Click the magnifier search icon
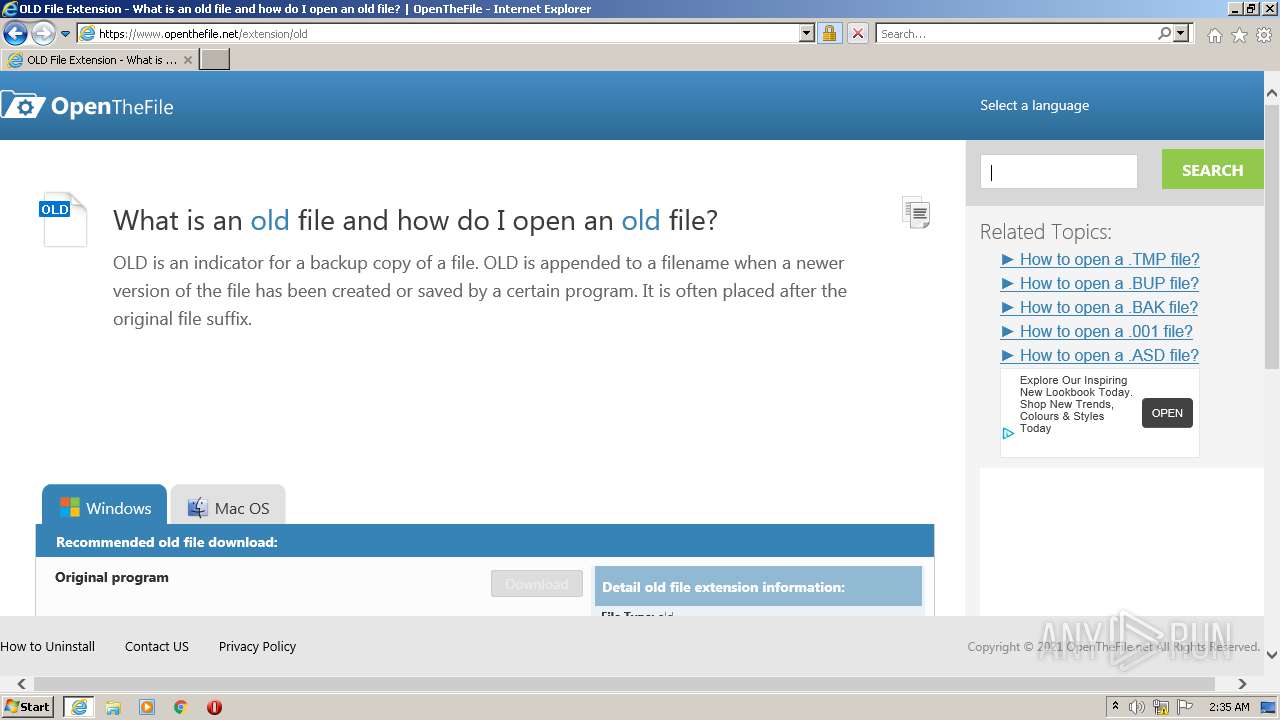 coord(1164,34)
